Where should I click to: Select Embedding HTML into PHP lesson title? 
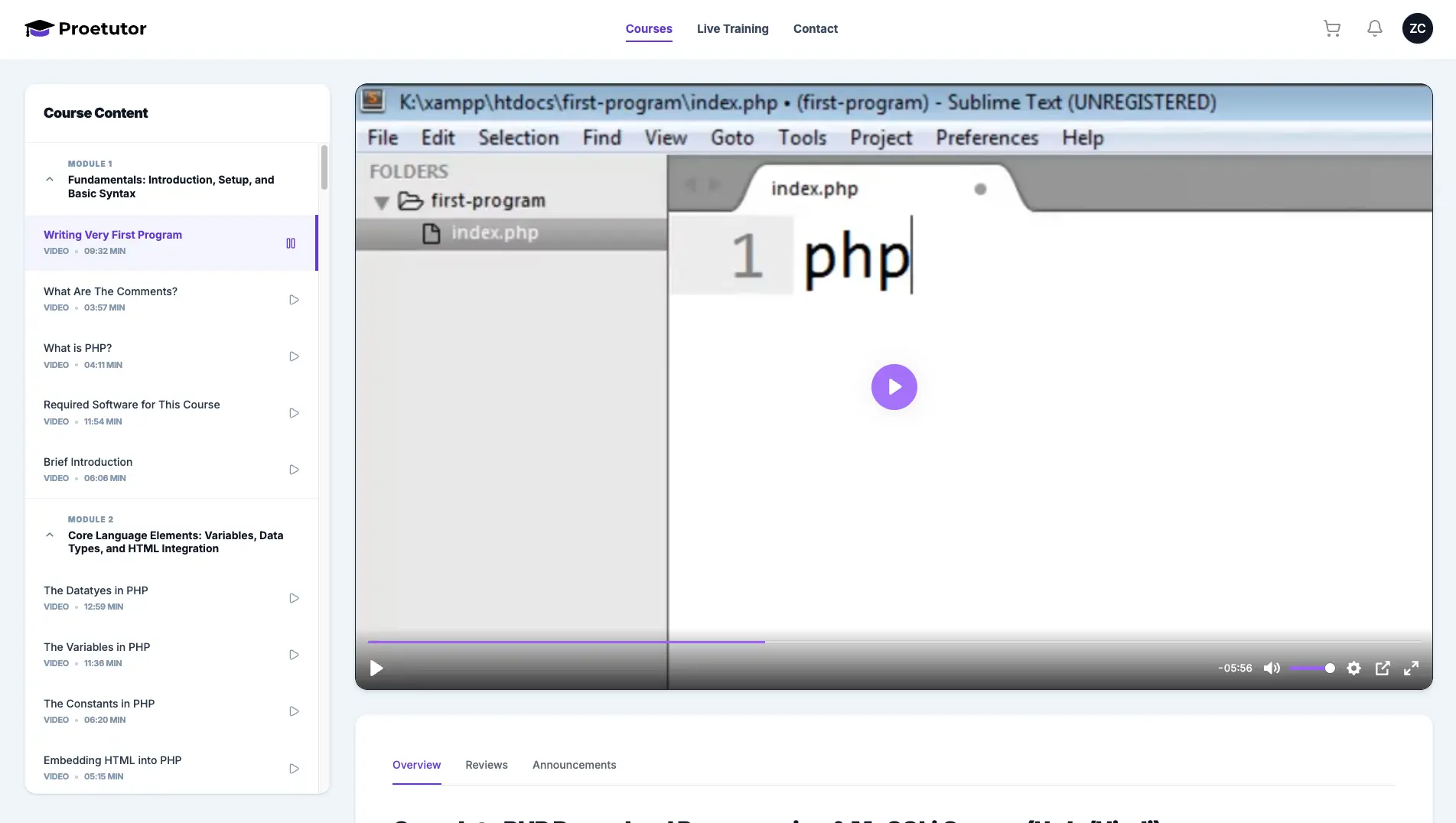click(112, 760)
